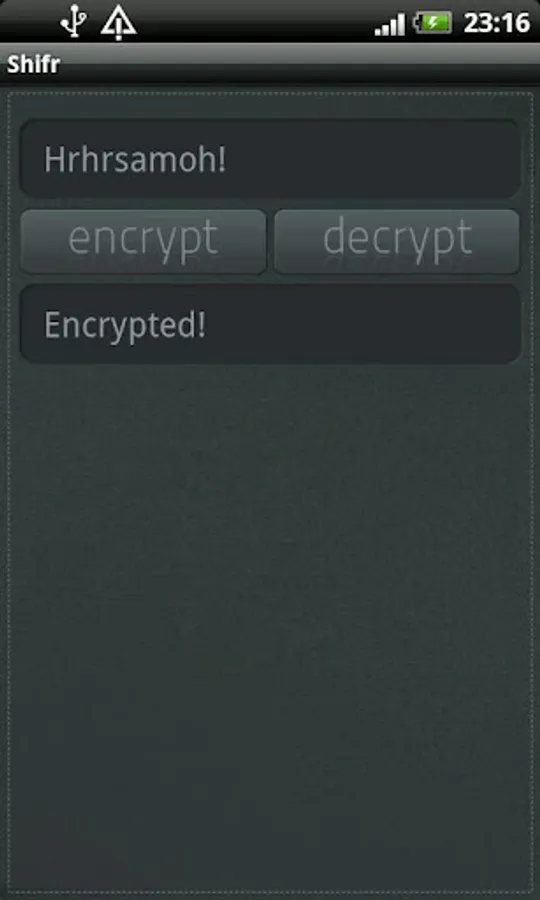Tap the cellular signal strength bars

390,25
